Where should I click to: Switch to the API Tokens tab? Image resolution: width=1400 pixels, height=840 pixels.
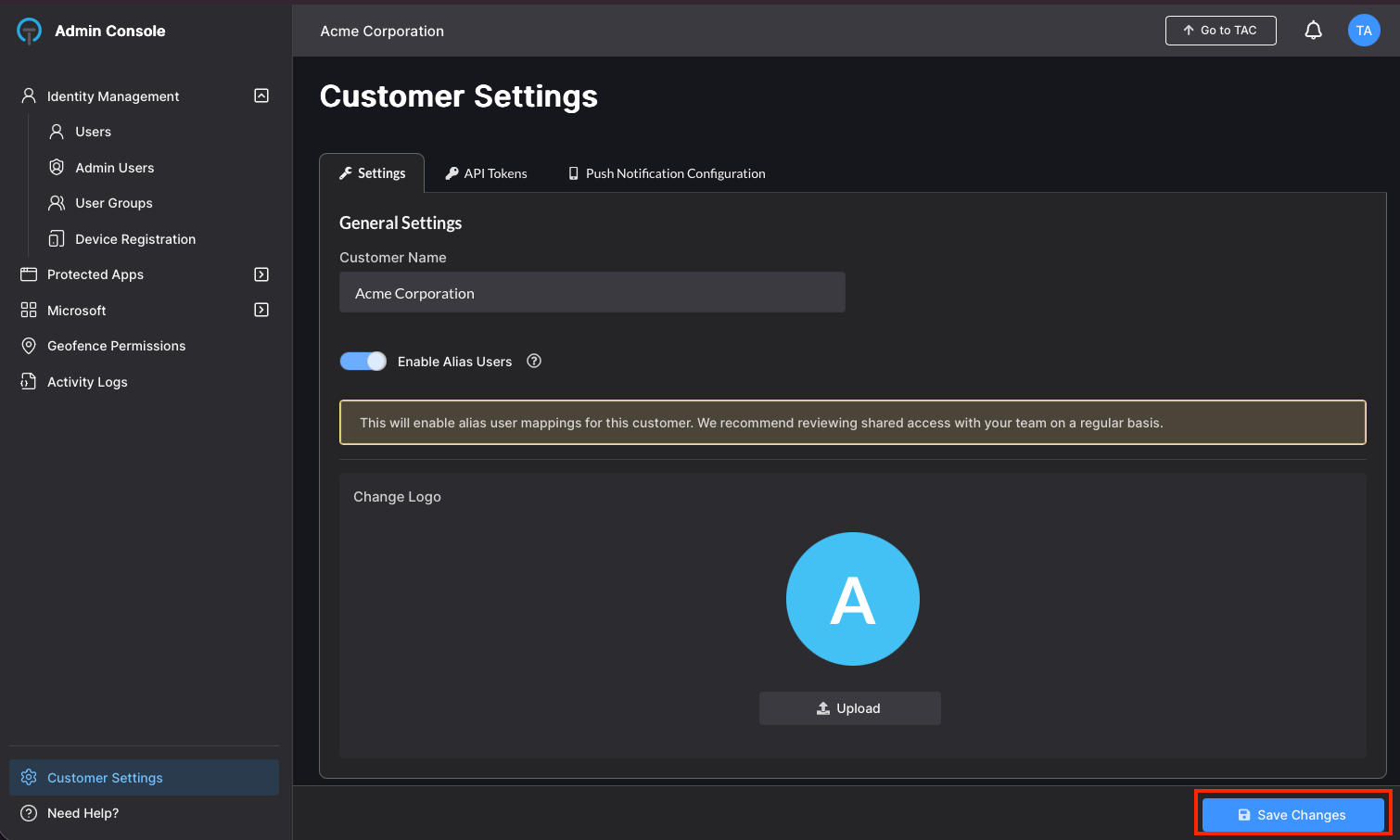point(486,173)
